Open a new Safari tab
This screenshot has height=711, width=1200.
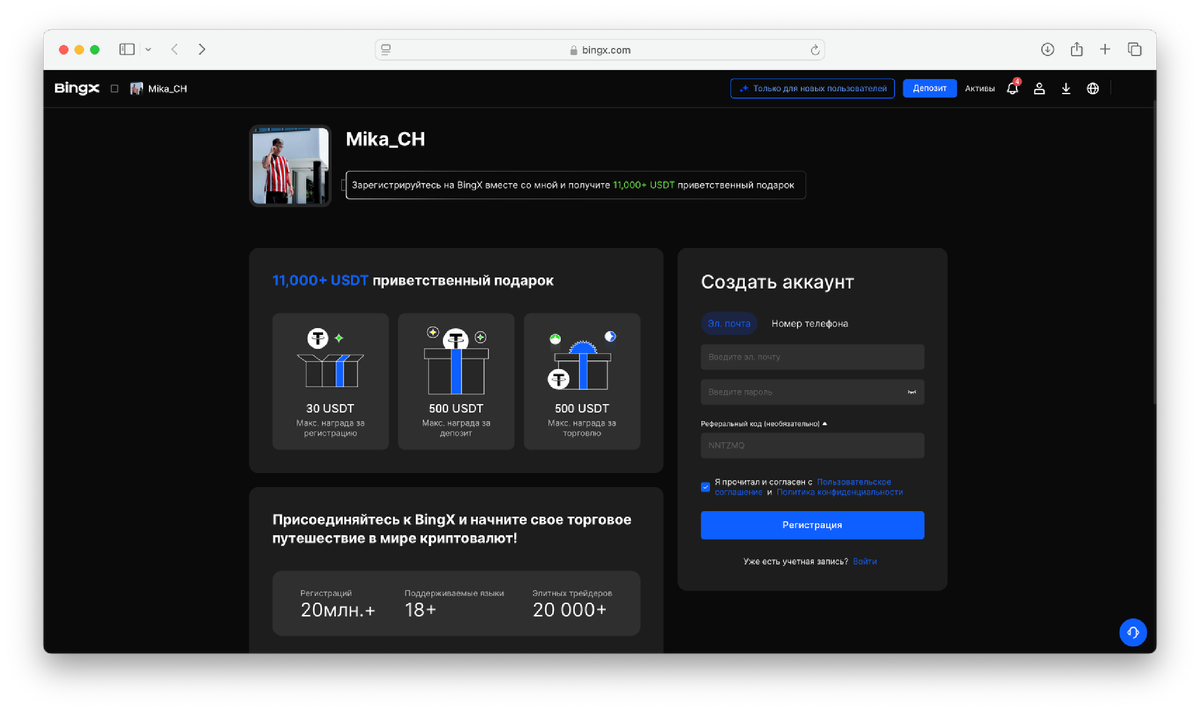tap(1105, 49)
